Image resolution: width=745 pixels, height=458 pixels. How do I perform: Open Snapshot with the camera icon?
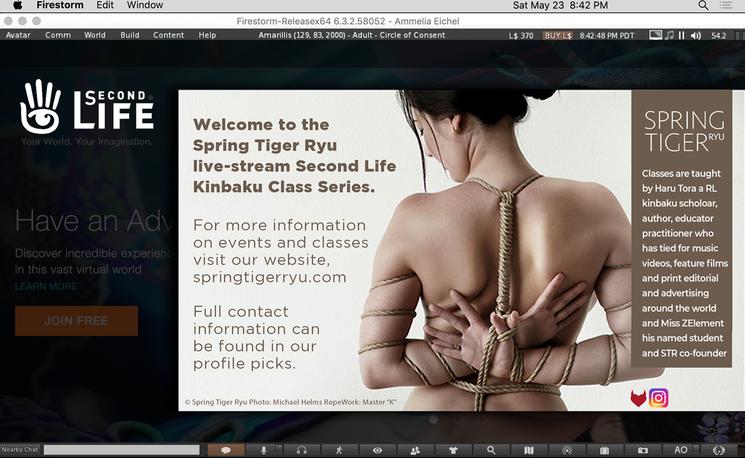(x=642, y=450)
